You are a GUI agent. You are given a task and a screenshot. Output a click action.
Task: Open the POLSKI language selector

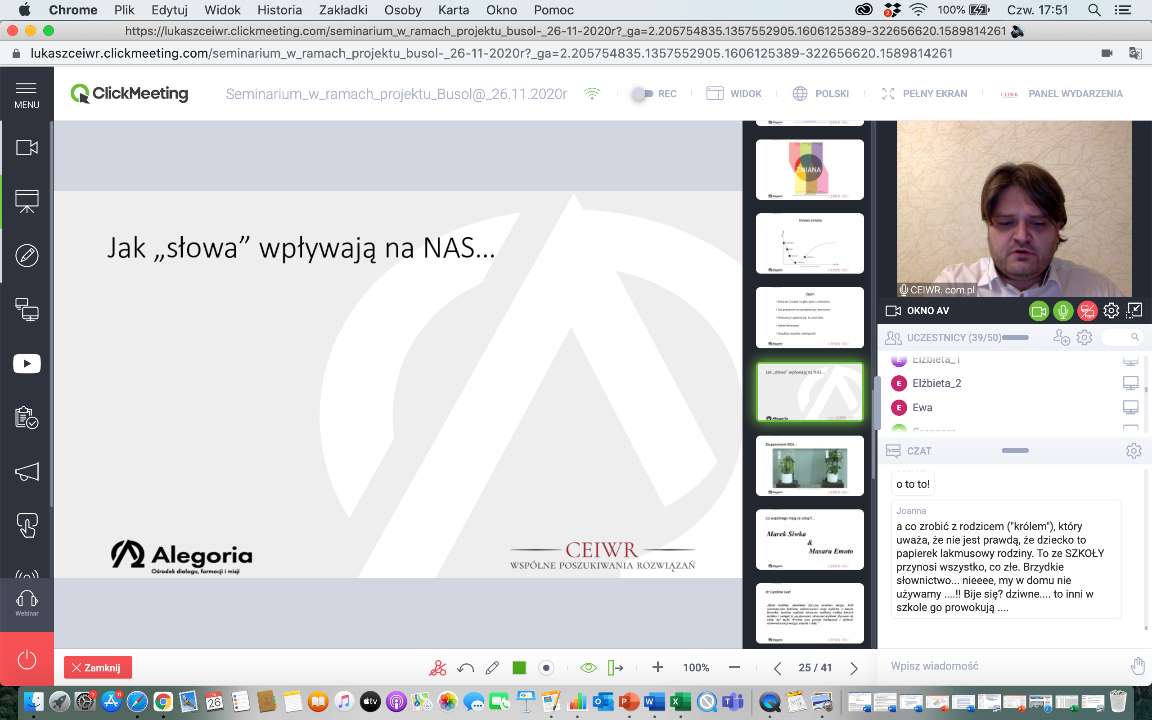[821, 94]
